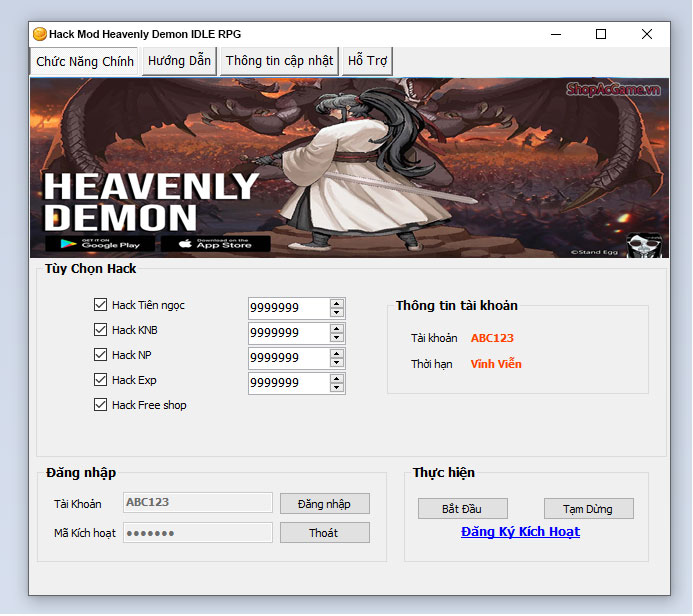Click the Heavenly Demon banner image
This screenshot has height=616, width=693.
[349, 168]
